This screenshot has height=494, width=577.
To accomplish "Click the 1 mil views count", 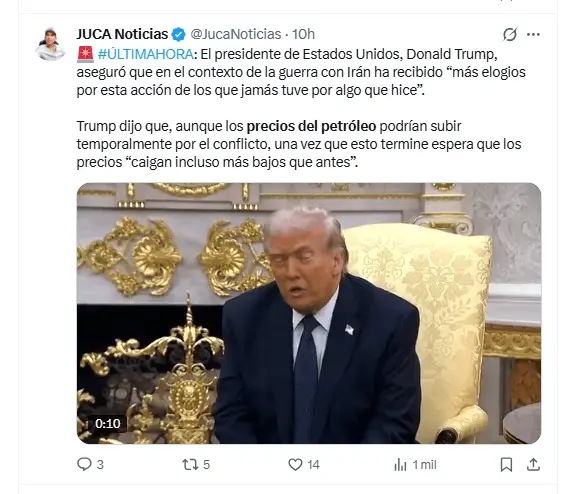I will coord(424,465).
